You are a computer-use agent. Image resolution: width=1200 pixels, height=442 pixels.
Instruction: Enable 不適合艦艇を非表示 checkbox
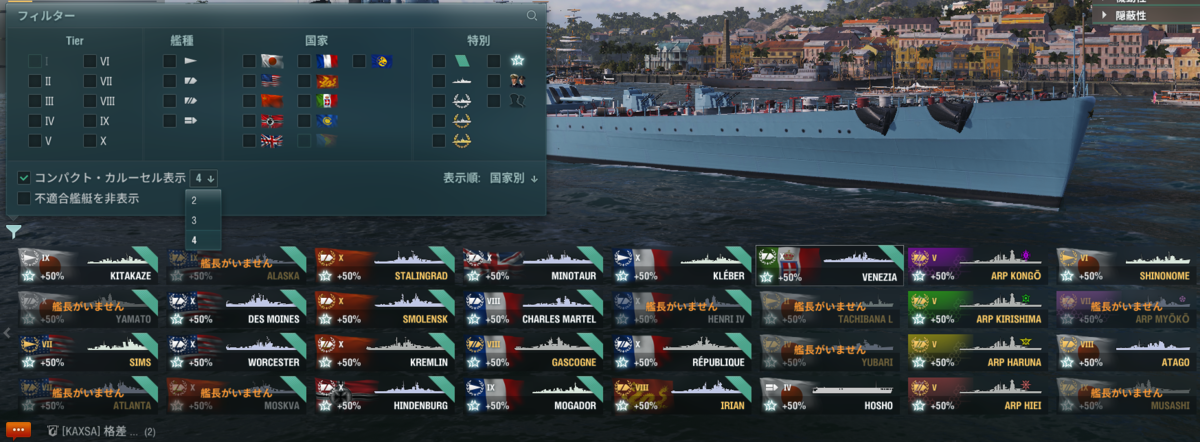coord(24,198)
